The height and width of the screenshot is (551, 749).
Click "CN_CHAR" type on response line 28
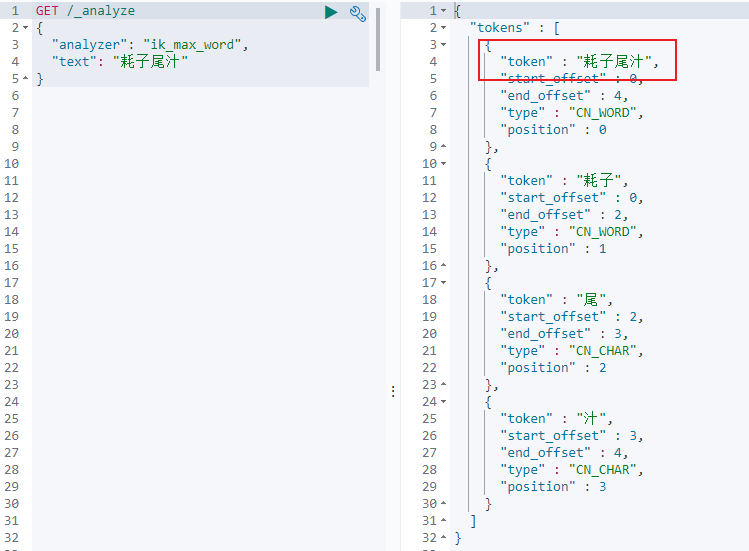pyautogui.click(x=602, y=470)
